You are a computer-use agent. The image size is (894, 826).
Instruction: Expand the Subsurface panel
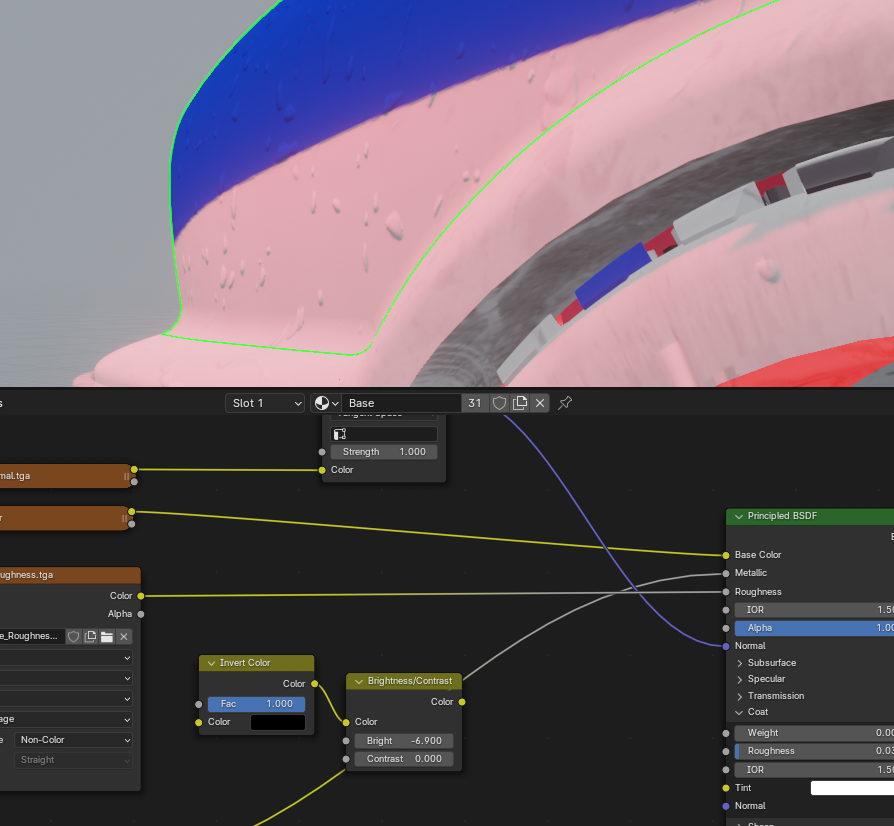(739, 663)
